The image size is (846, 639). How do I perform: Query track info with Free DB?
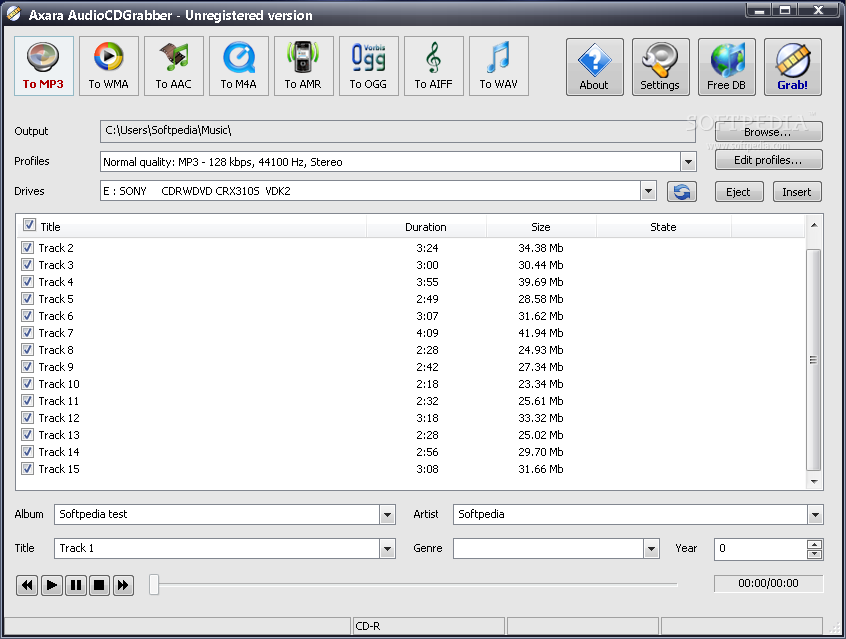727,67
